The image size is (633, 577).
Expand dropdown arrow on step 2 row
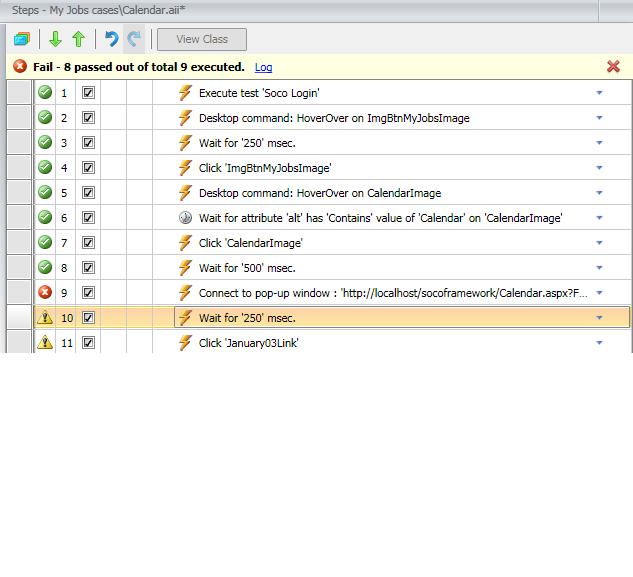coord(599,118)
